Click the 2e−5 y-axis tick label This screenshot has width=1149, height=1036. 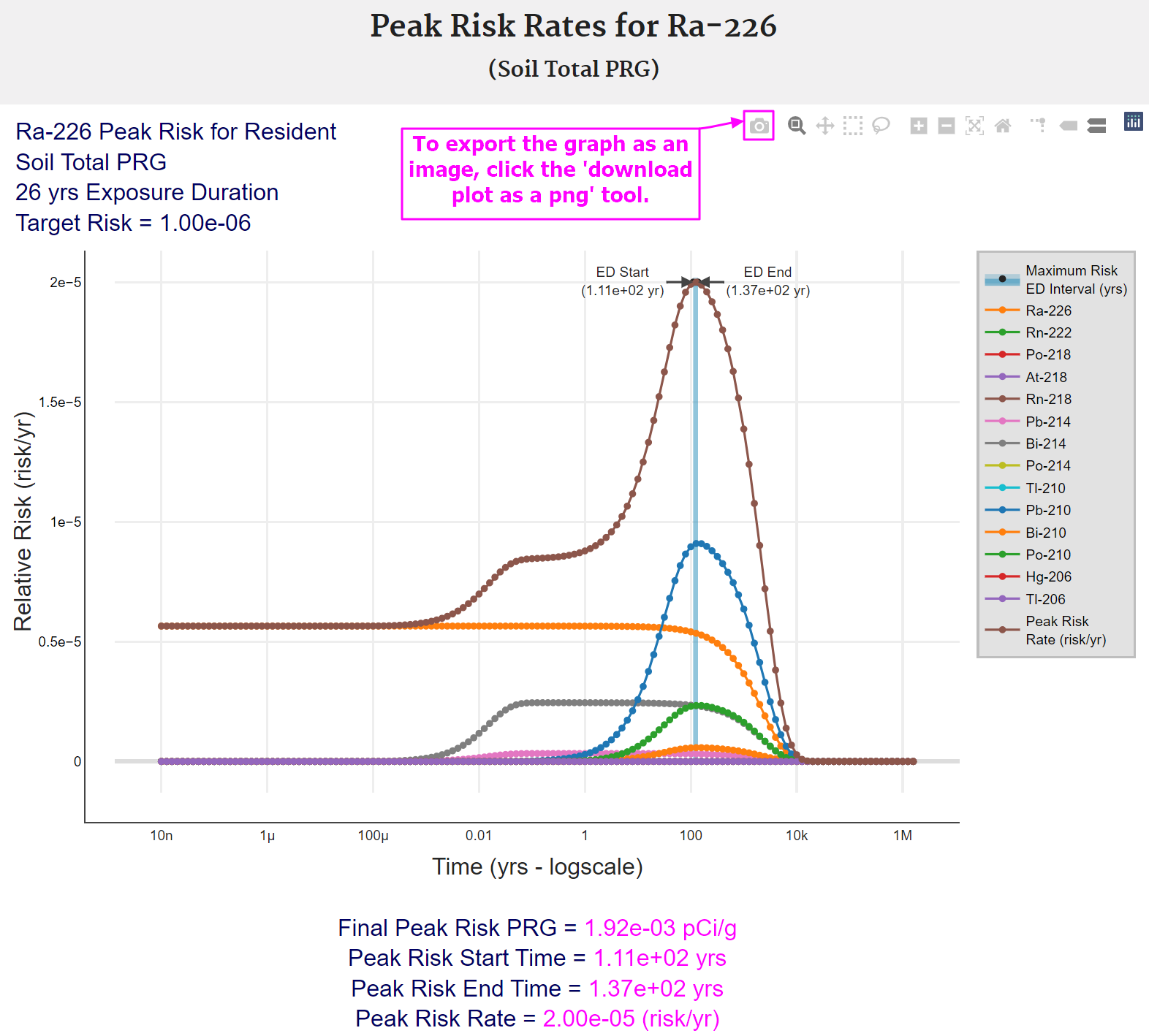pos(65,283)
